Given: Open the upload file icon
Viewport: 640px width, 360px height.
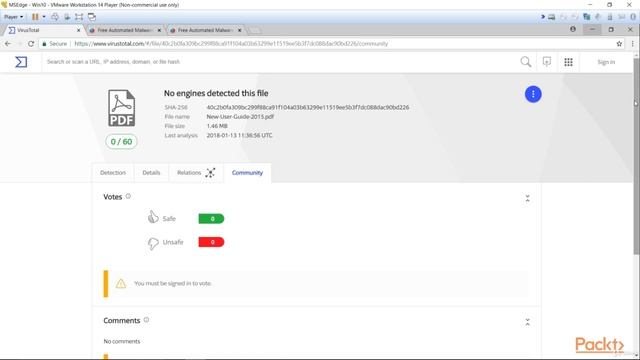Looking at the screenshot, I should coord(547,62).
